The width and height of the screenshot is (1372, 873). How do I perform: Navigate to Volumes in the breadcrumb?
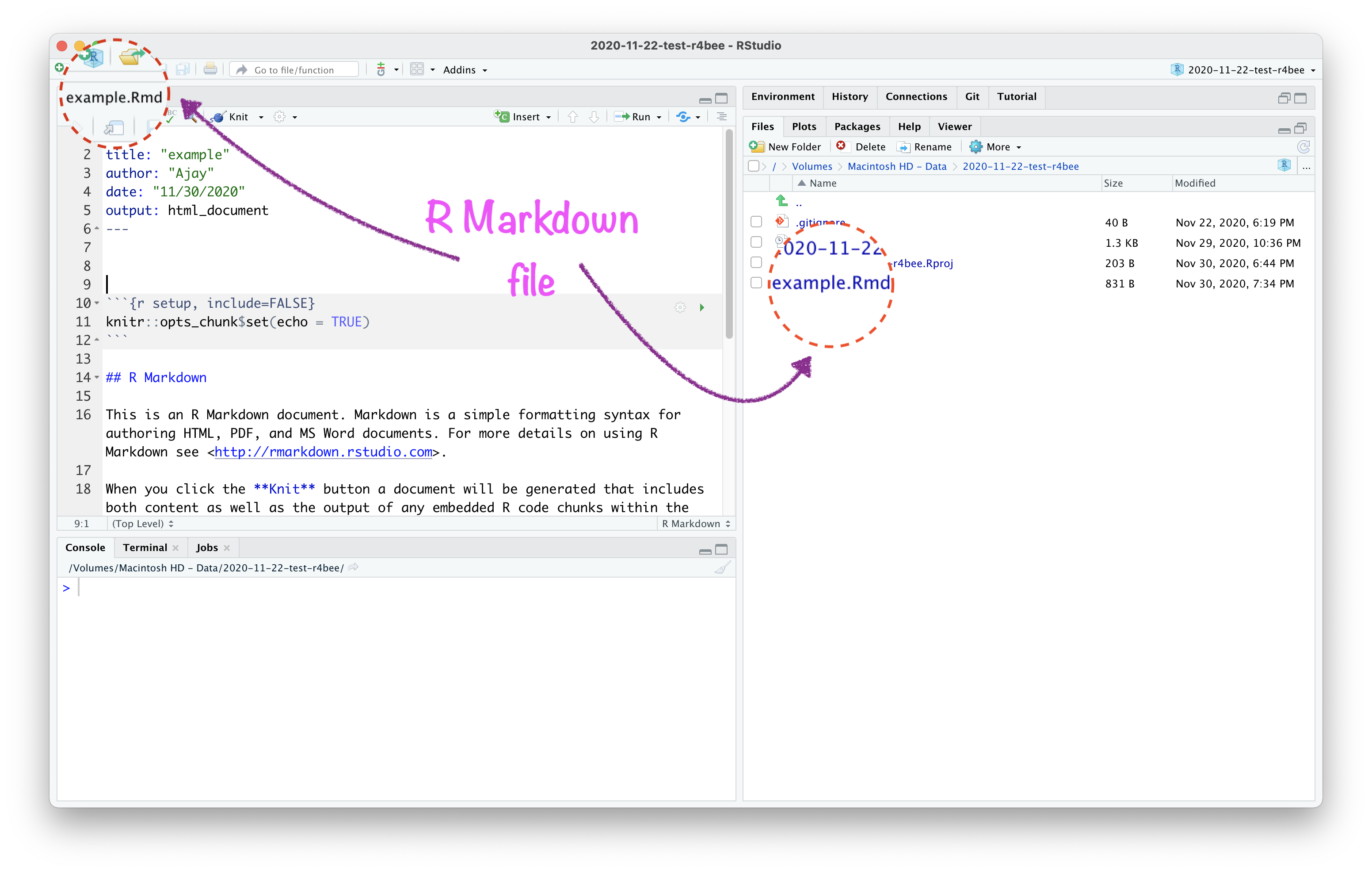(x=812, y=166)
